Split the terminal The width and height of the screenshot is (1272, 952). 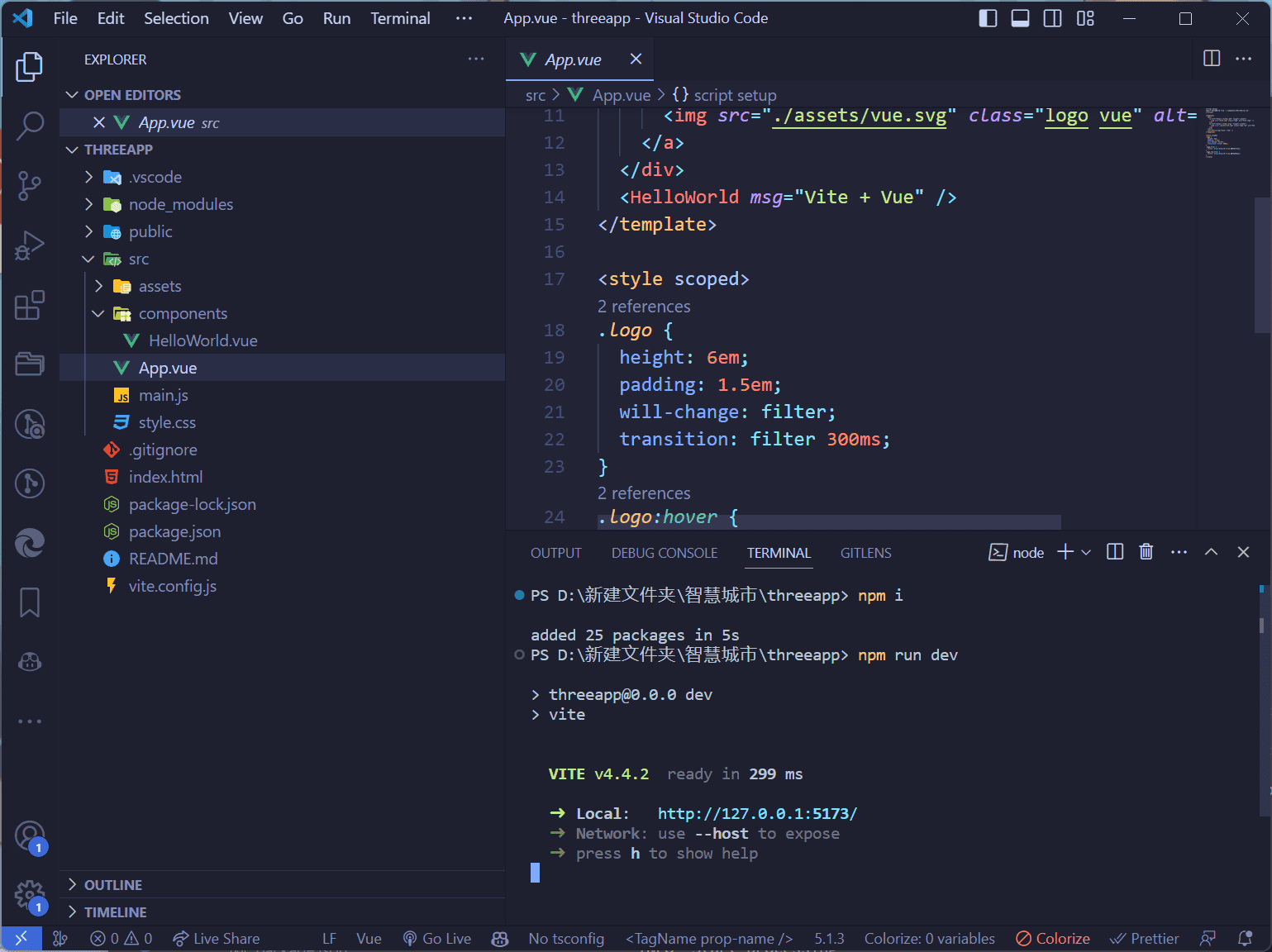(1115, 552)
